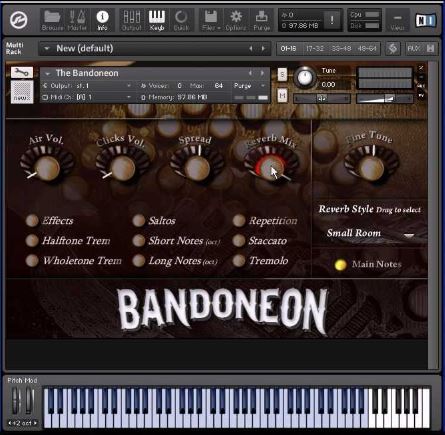Toggle the Info pane
Viewport: 445px width, 435px height.
102,20
